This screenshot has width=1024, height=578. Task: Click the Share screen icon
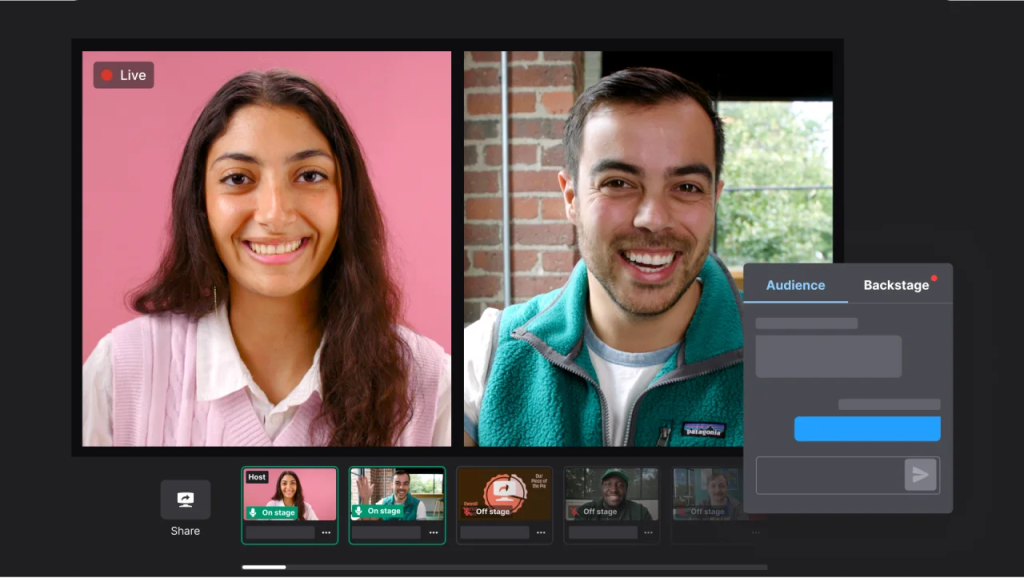[185, 500]
